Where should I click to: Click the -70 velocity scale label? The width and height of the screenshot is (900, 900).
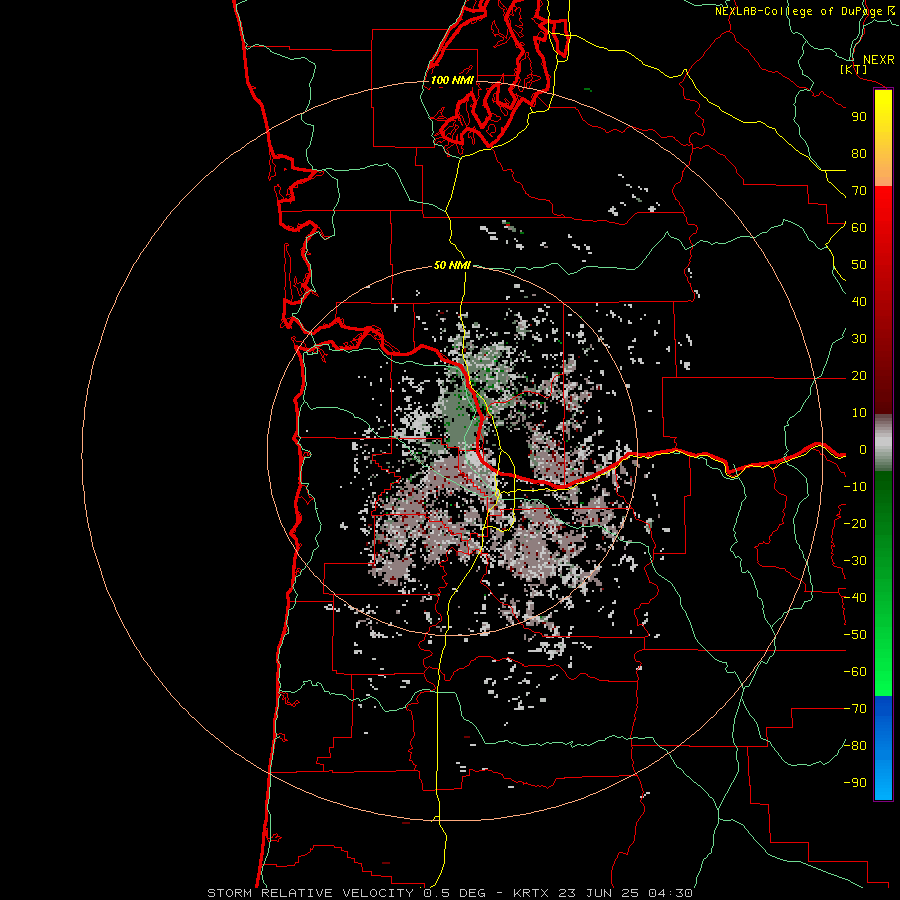(855, 709)
